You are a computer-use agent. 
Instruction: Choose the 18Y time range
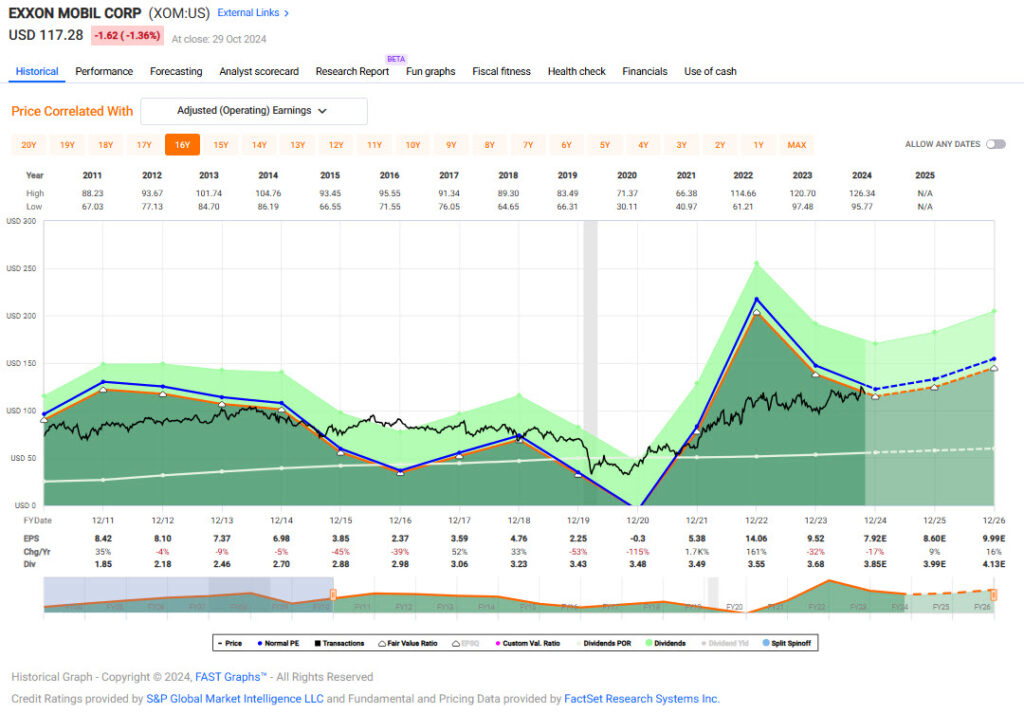[106, 145]
